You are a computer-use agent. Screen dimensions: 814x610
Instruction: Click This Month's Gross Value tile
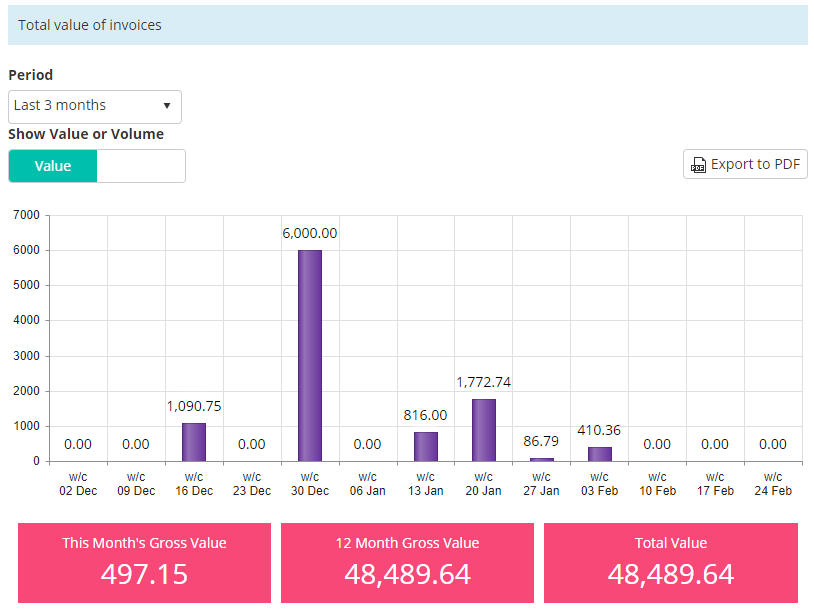point(144,562)
